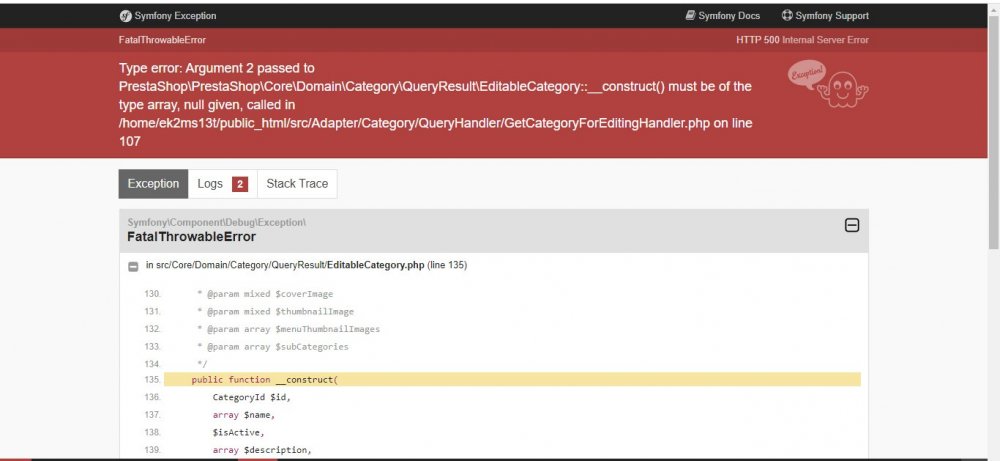Click the Logs count badge showing 2
This screenshot has width=1000, height=461.
pyautogui.click(x=240, y=184)
